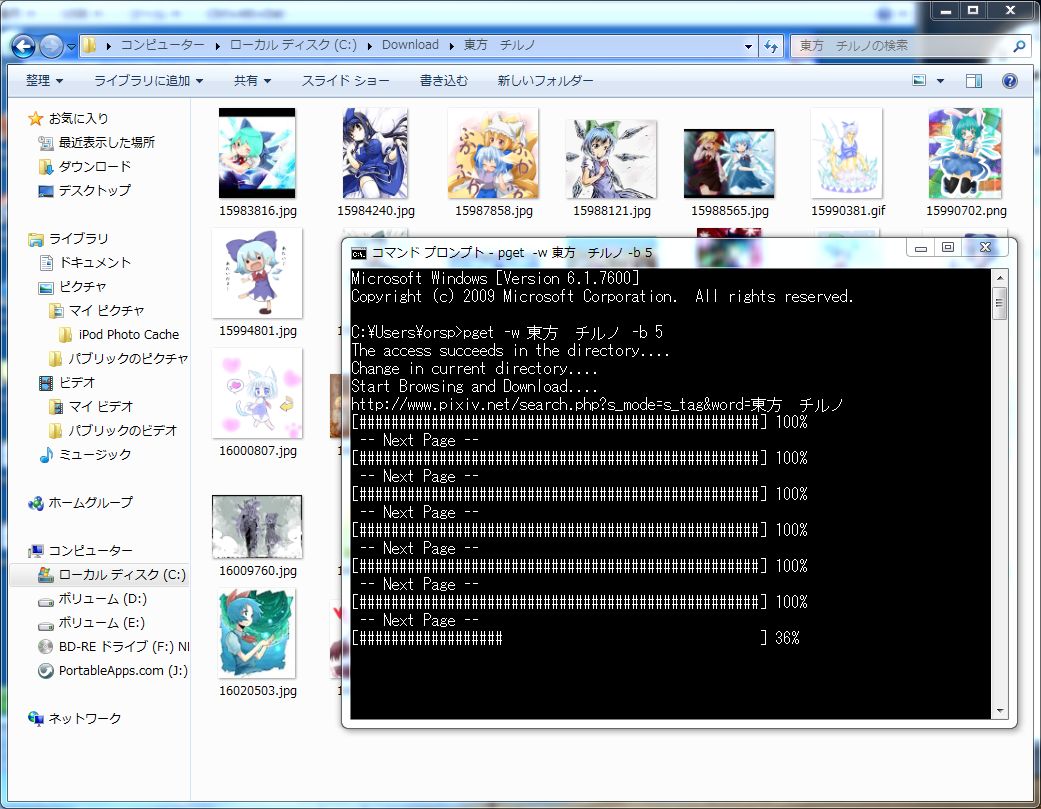Select the 15983816.jpg thumbnail

[x=257, y=153]
